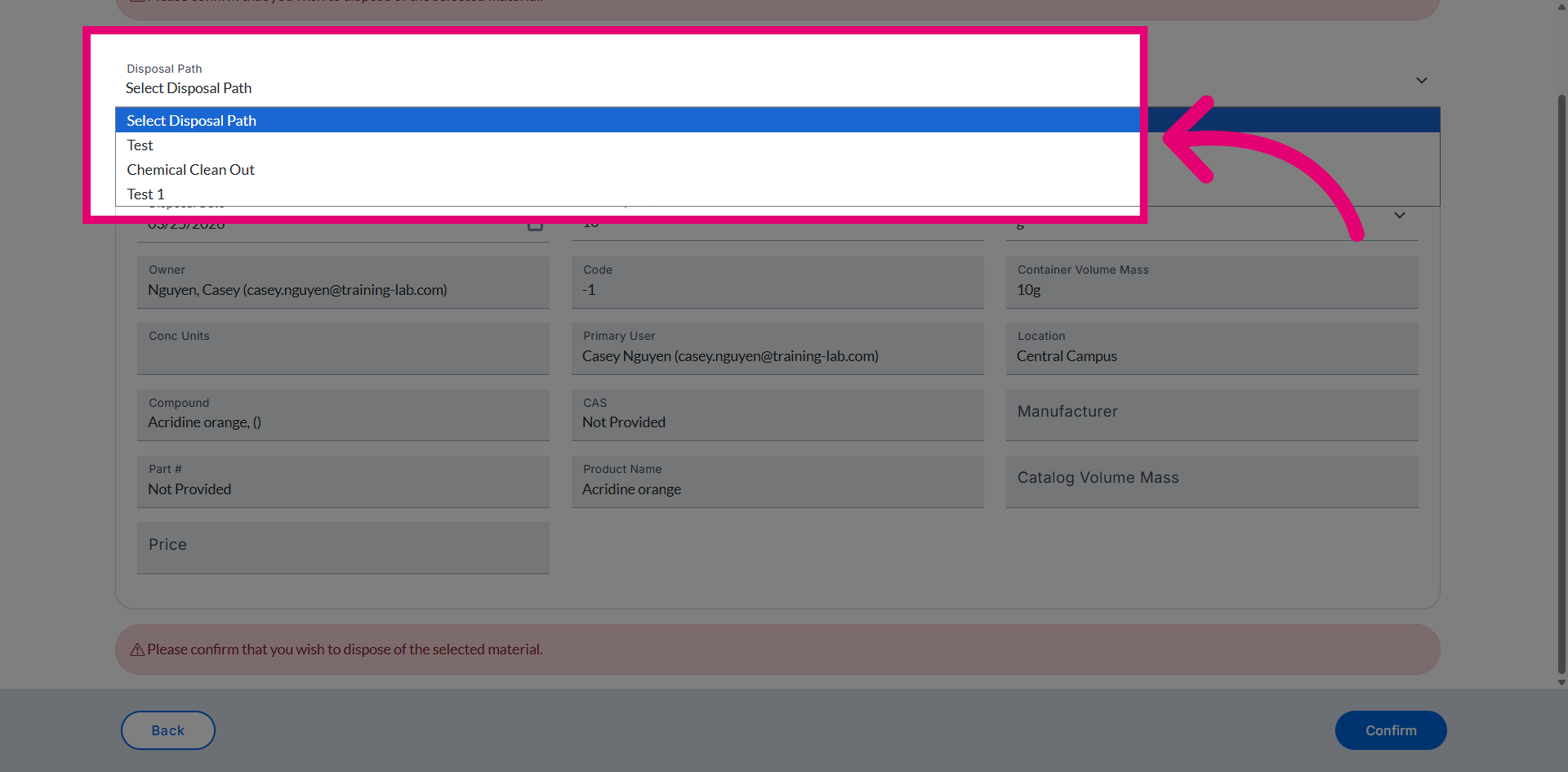The width and height of the screenshot is (1568, 772).
Task: Expand the units dropdown chevron showing 'g'
Action: [1400, 216]
